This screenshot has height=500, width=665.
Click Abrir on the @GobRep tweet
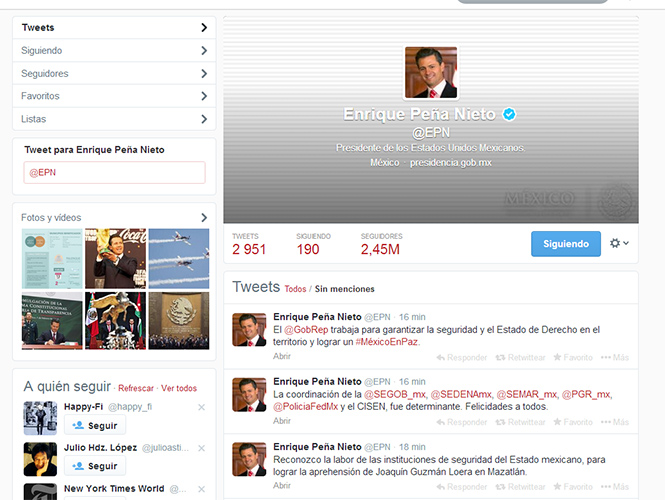(282, 356)
